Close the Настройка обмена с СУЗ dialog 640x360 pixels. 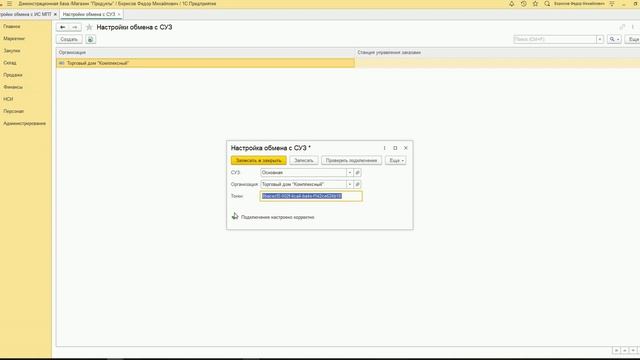pyautogui.click(x=406, y=148)
